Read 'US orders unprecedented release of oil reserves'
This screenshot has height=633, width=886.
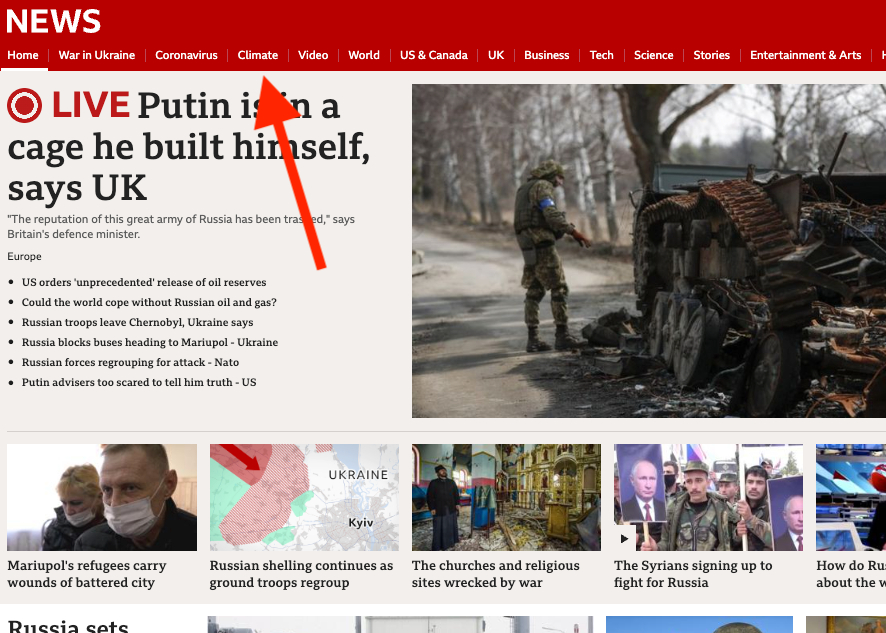(144, 282)
